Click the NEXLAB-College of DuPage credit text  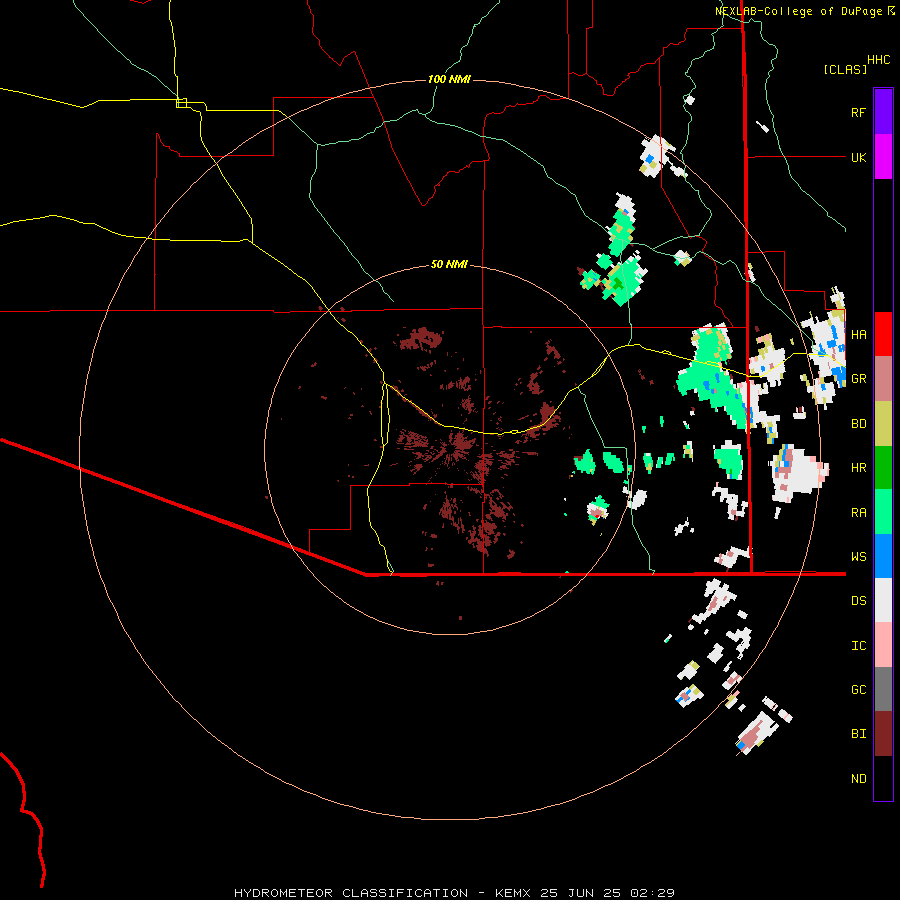(x=800, y=11)
